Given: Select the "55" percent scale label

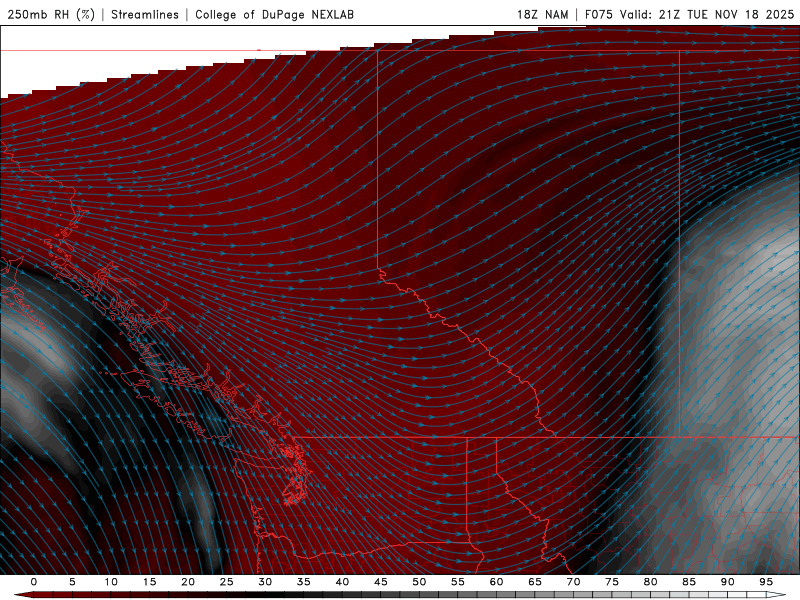Looking at the screenshot, I should (x=458, y=582).
